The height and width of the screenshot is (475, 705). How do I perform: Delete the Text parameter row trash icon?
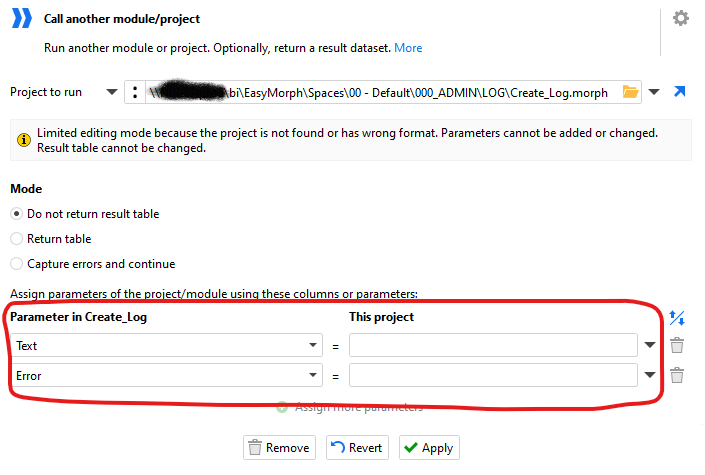677,345
